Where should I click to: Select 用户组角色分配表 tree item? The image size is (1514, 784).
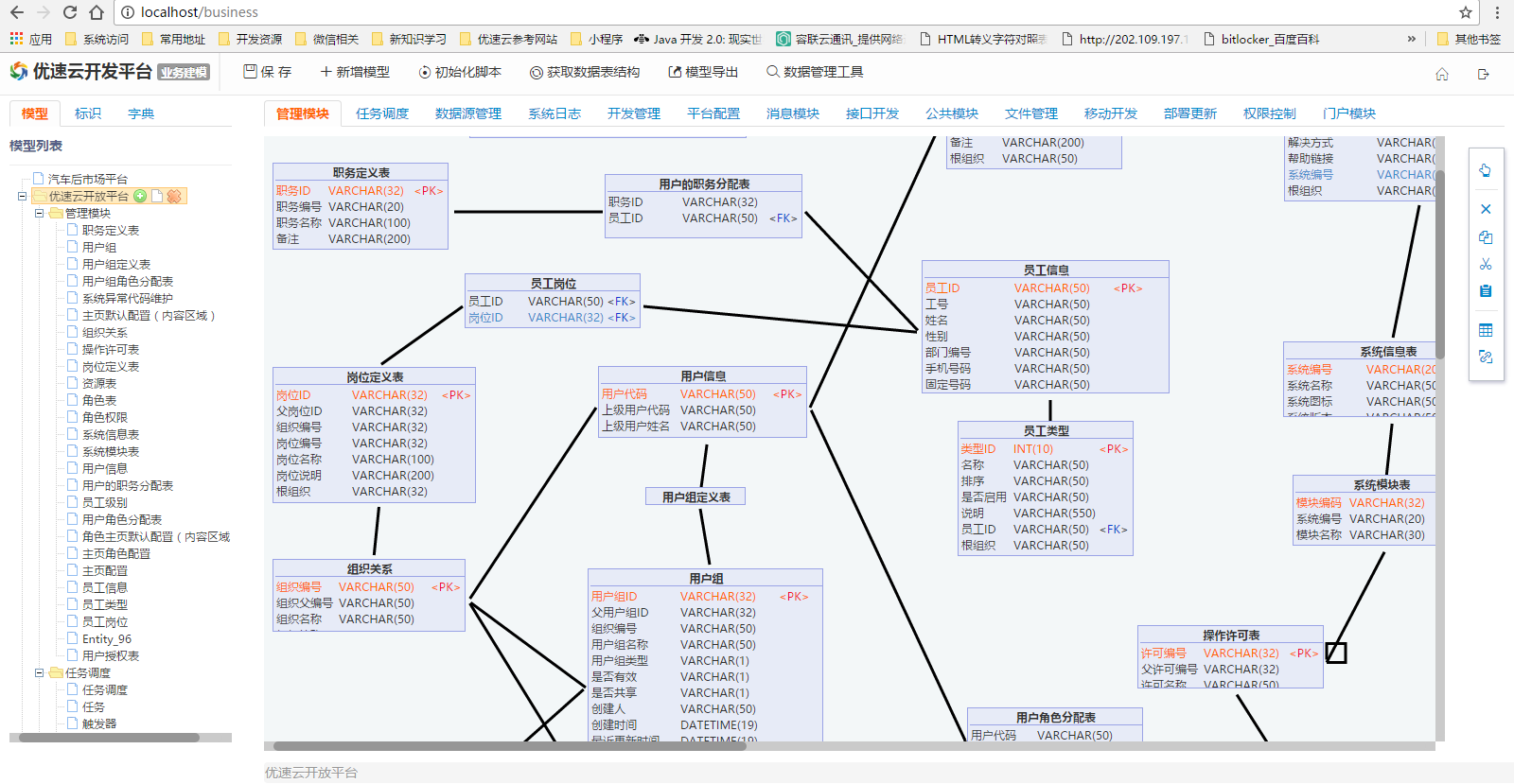[x=128, y=281]
